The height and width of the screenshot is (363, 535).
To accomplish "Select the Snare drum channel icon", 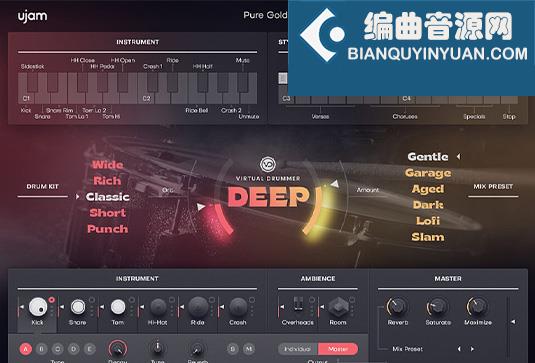I will click(78, 307).
